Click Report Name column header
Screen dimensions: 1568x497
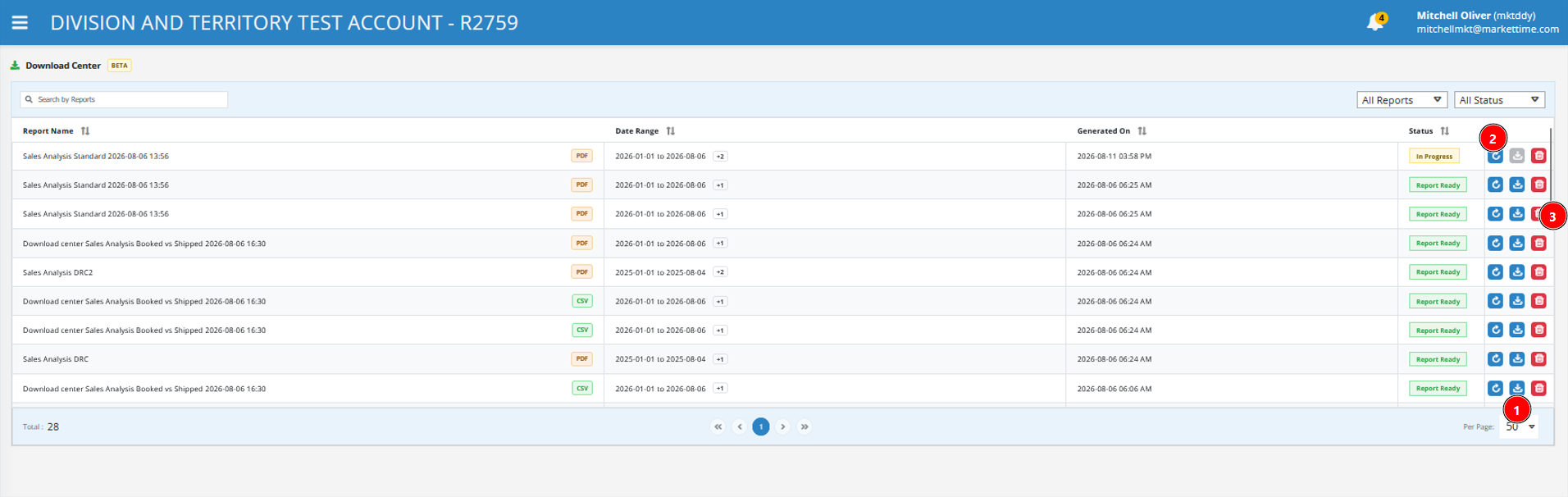tap(48, 131)
